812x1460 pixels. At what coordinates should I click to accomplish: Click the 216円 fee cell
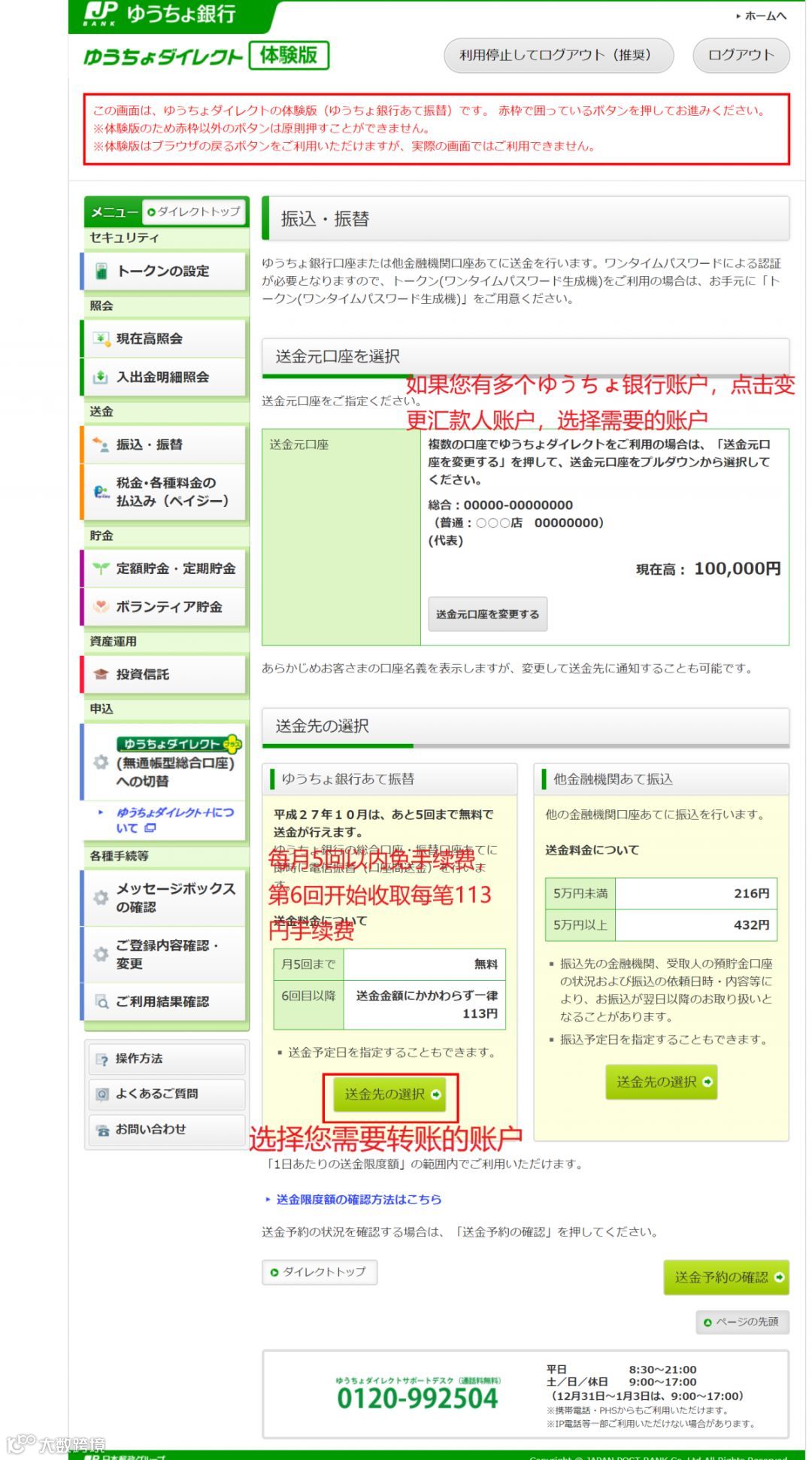[696, 894]
